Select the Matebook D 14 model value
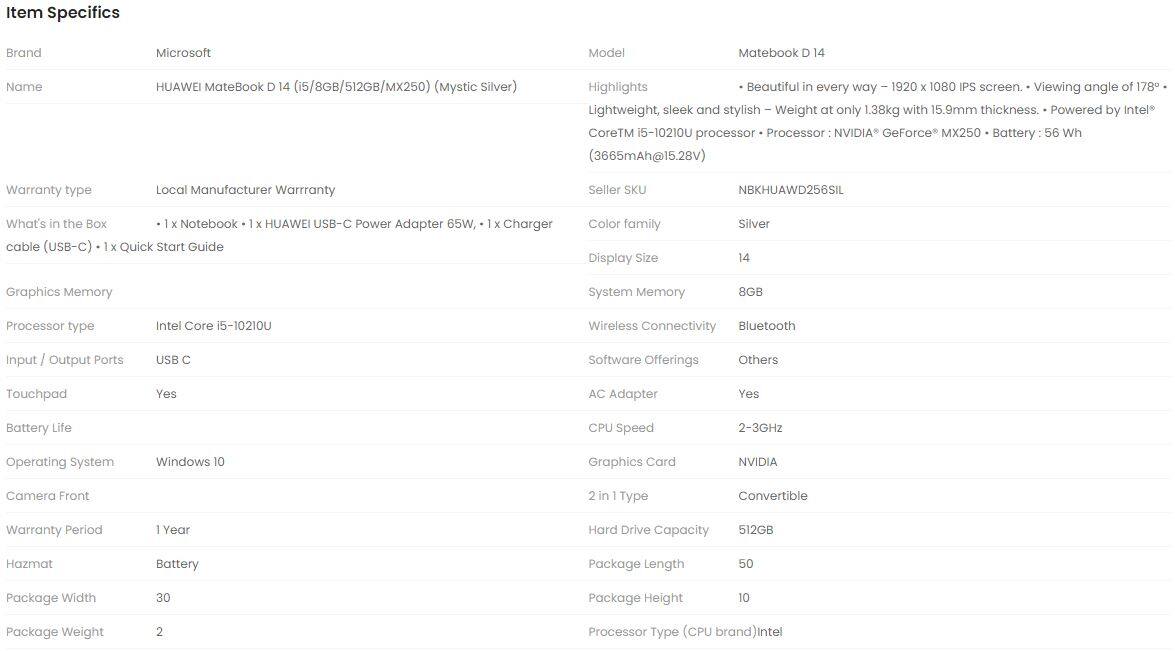The width and height of the screenshot is (1175, 651). coord(781,53)
